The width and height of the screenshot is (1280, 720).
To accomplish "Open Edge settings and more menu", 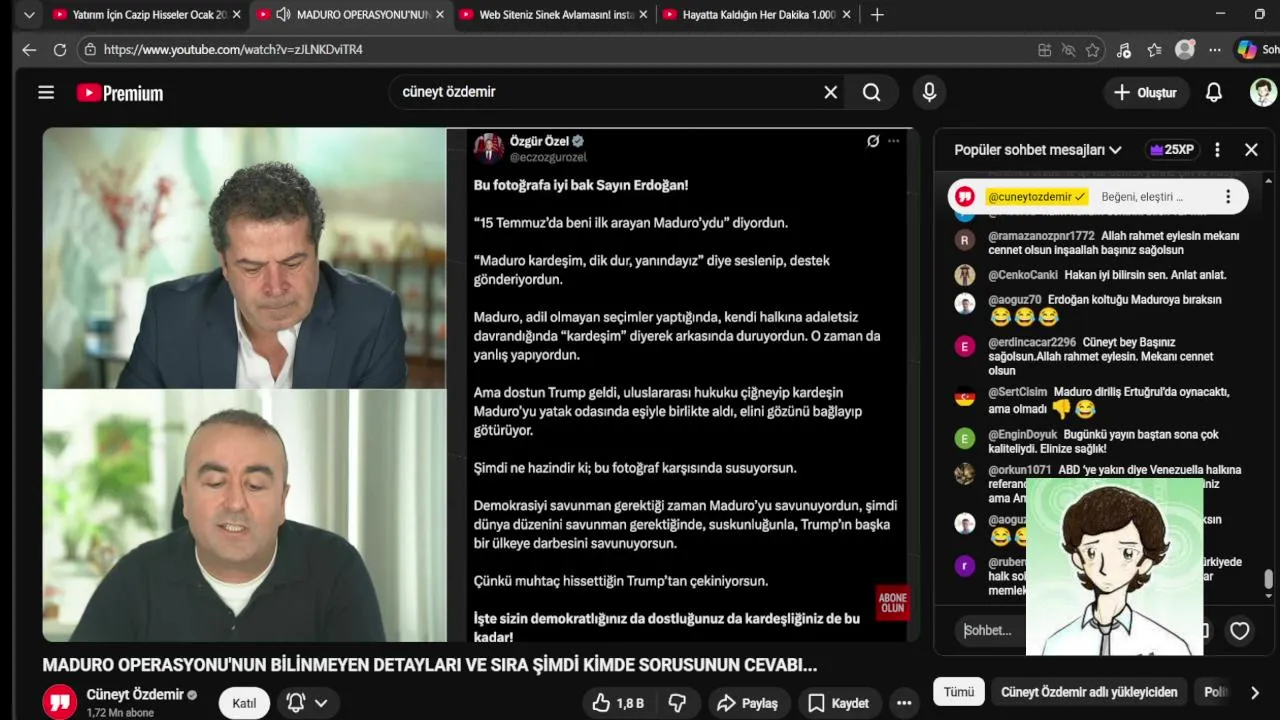I will [x=1214, y=50].
